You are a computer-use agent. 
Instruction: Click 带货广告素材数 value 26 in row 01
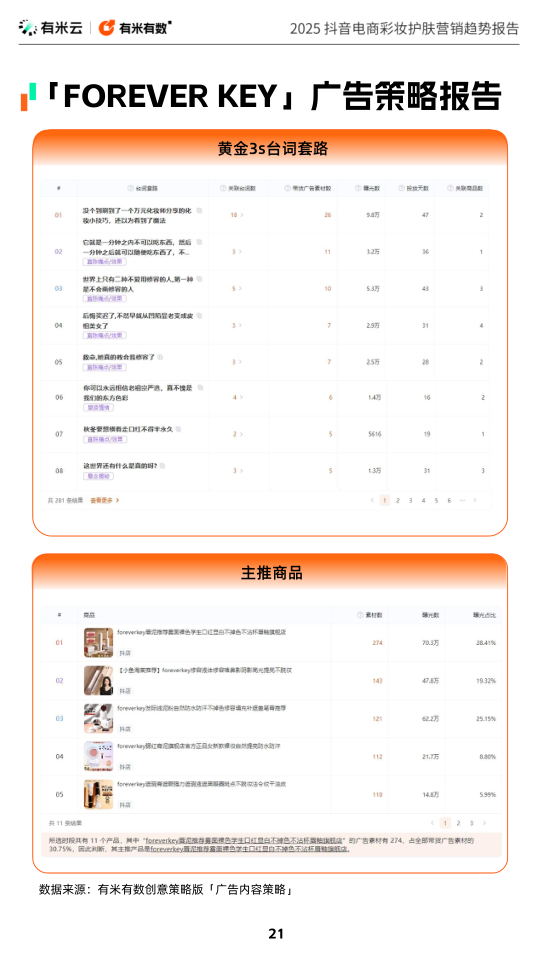[x=328, y=215]
